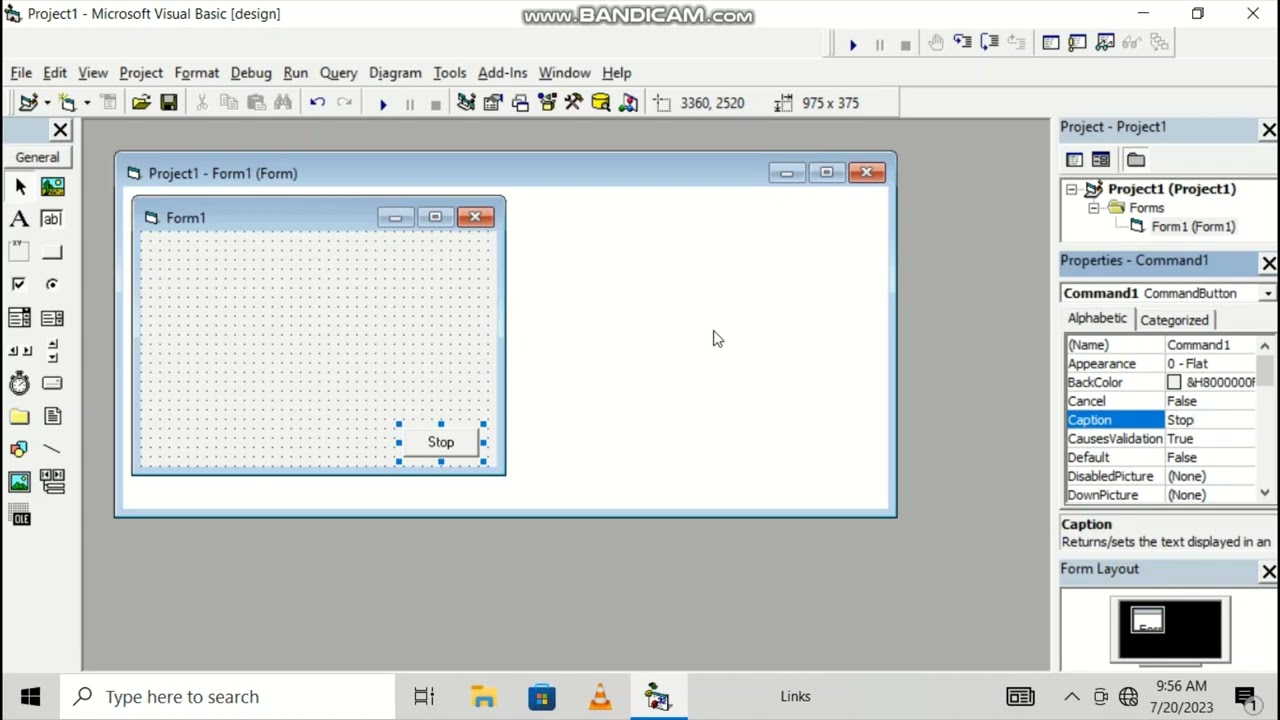Viewport: 1280px width, 720px height.
Task: Select the ListBox control tool
Action: (x=52, y=318)
